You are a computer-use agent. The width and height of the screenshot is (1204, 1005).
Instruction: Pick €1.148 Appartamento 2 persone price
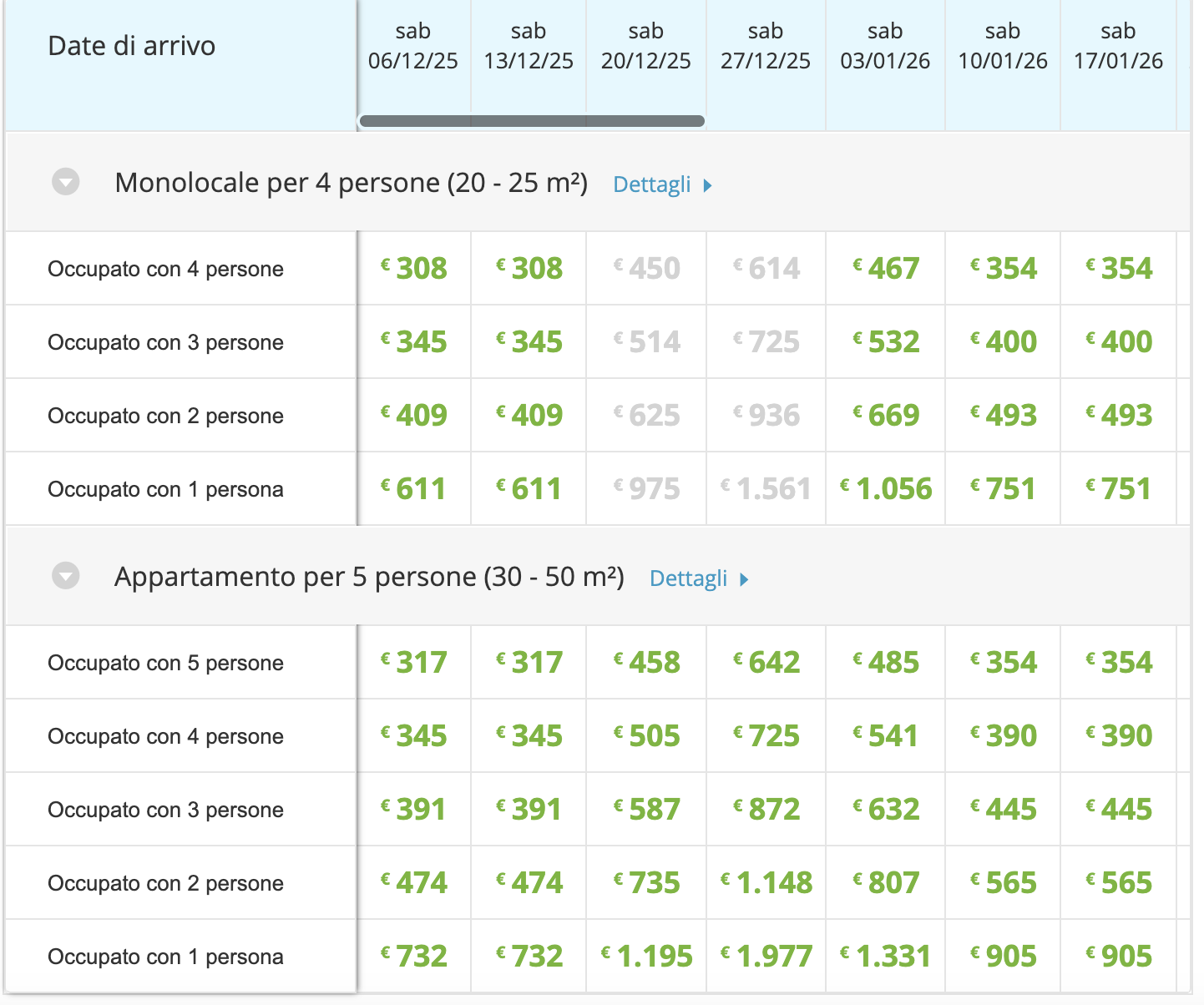(x=766, y=883)
